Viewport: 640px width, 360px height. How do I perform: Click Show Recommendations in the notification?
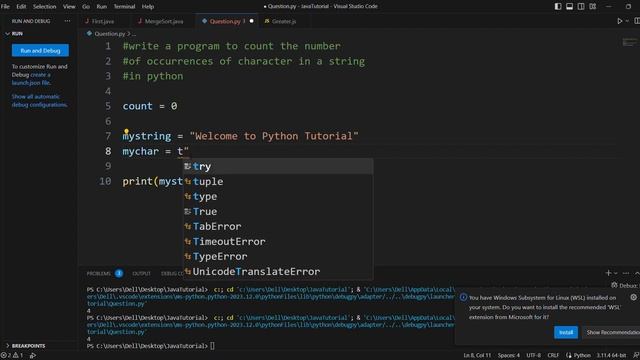[611, 332]
